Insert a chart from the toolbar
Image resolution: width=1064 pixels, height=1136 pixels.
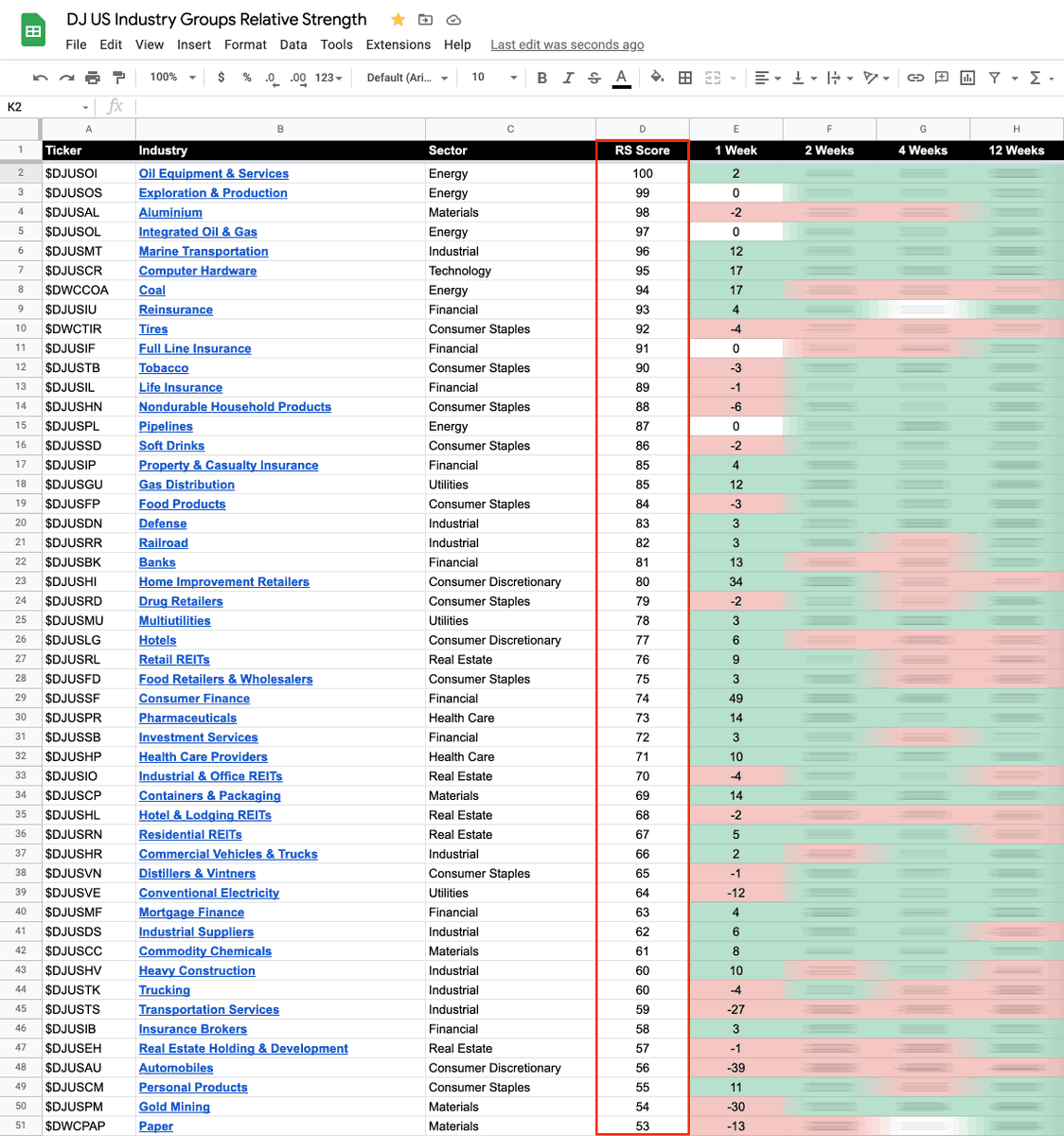[x=966, y=78]
